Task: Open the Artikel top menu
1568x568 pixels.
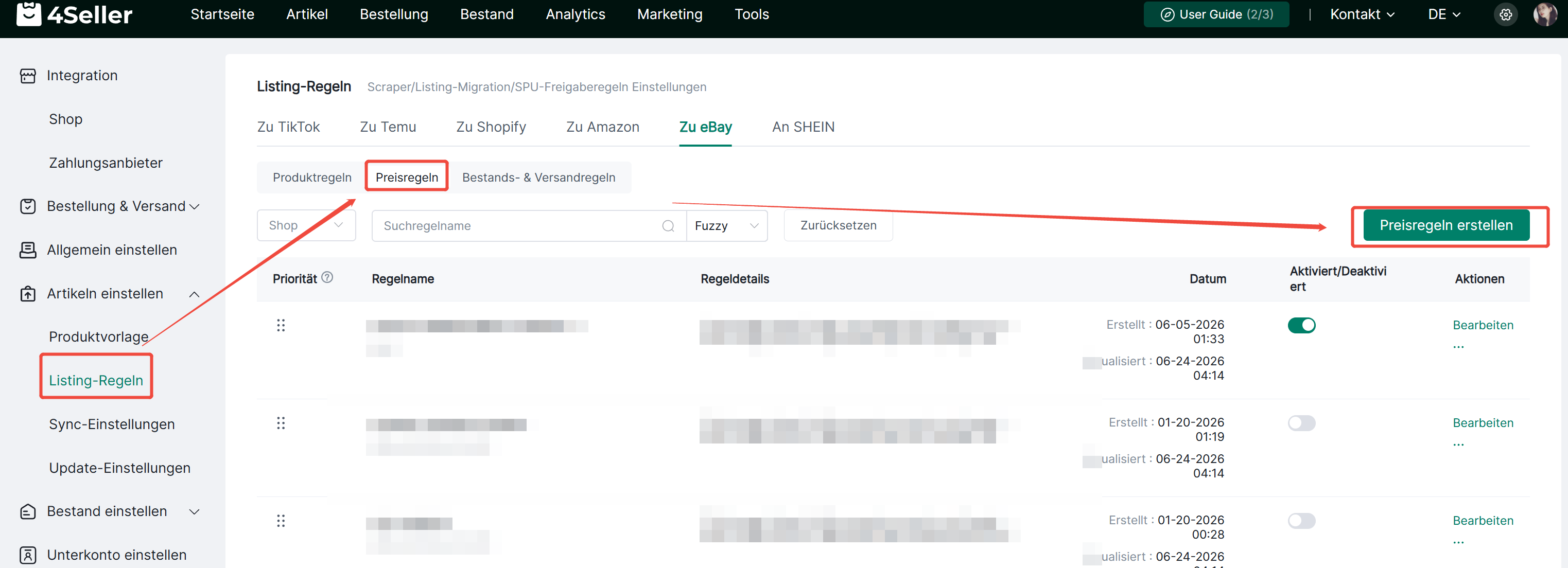Action: pos(307,14)
